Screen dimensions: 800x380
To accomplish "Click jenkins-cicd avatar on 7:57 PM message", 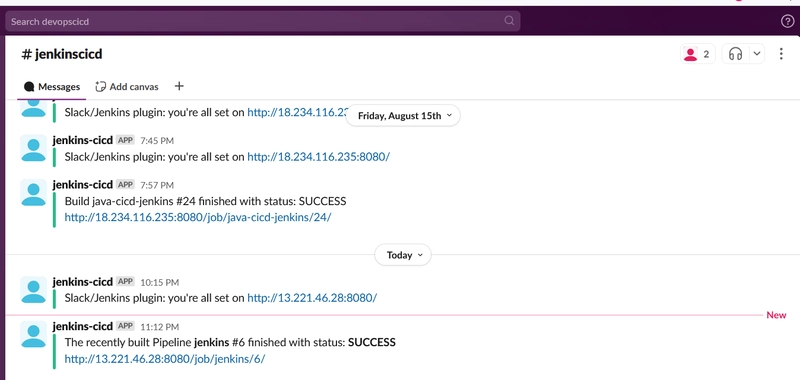I will pos(33,193).
